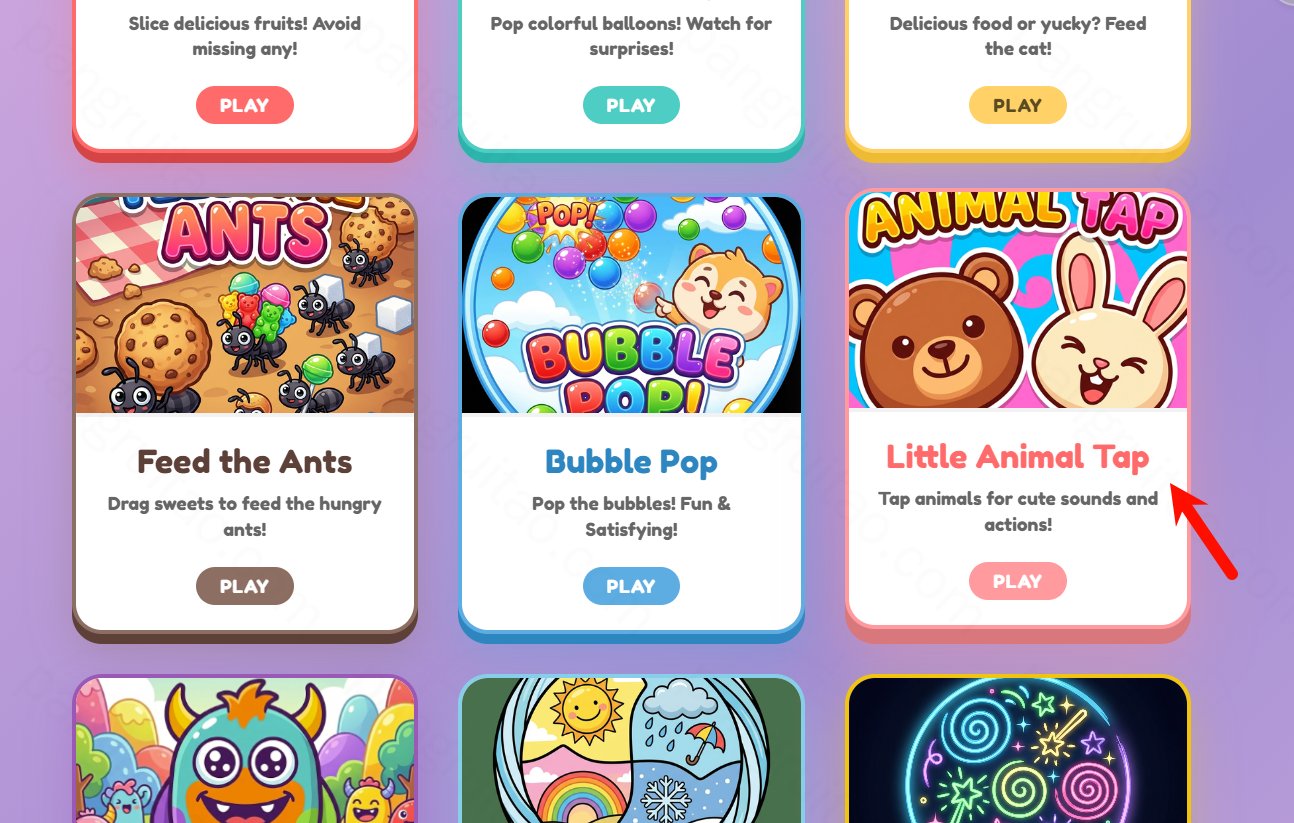This screenshot has height=823, width=1294.
Task: Click the Little Animal Tap title
Action: point(1018,457)
